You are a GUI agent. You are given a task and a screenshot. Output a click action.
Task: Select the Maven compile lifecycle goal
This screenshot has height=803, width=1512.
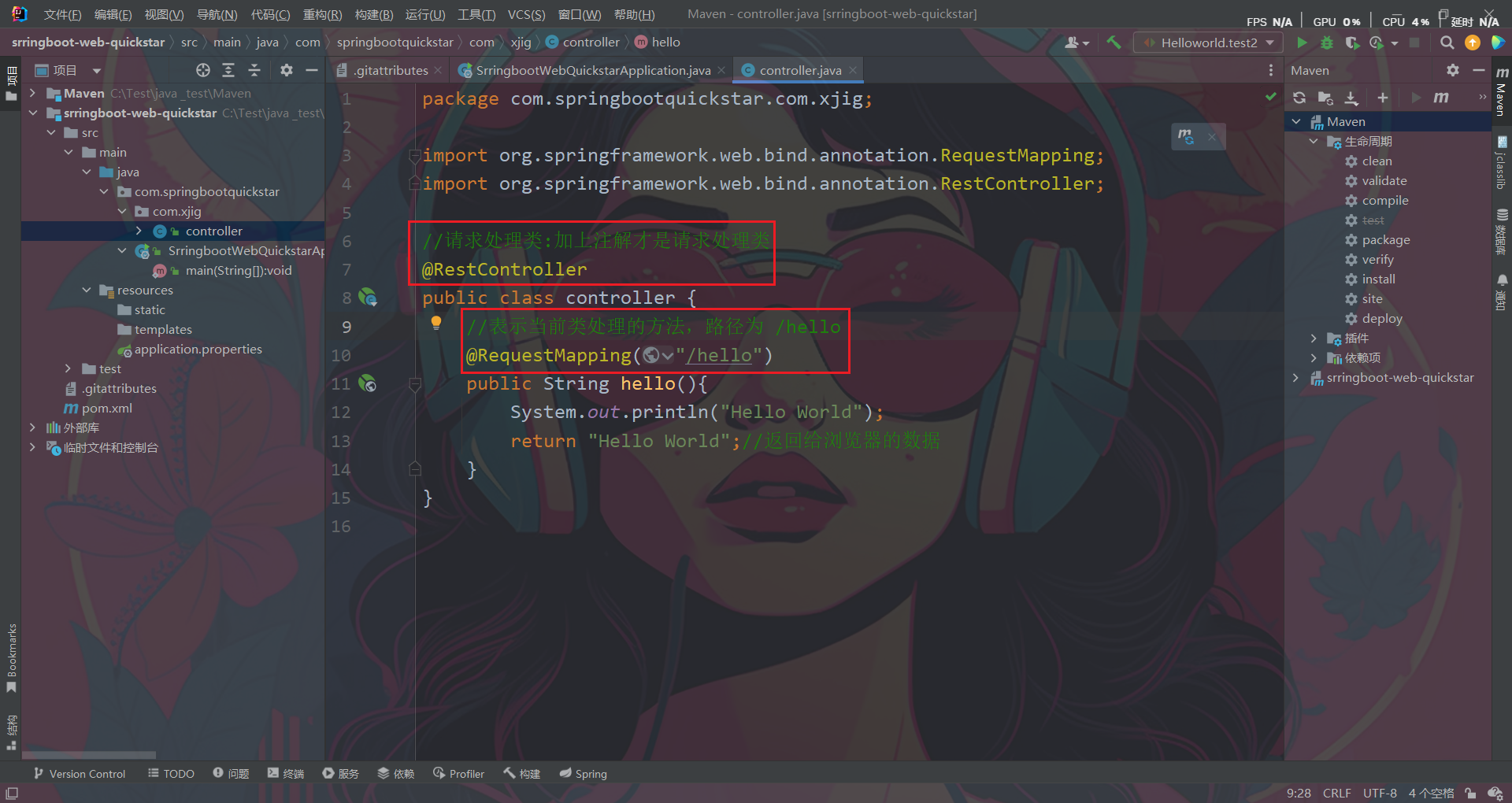(x=1385, y=200)
